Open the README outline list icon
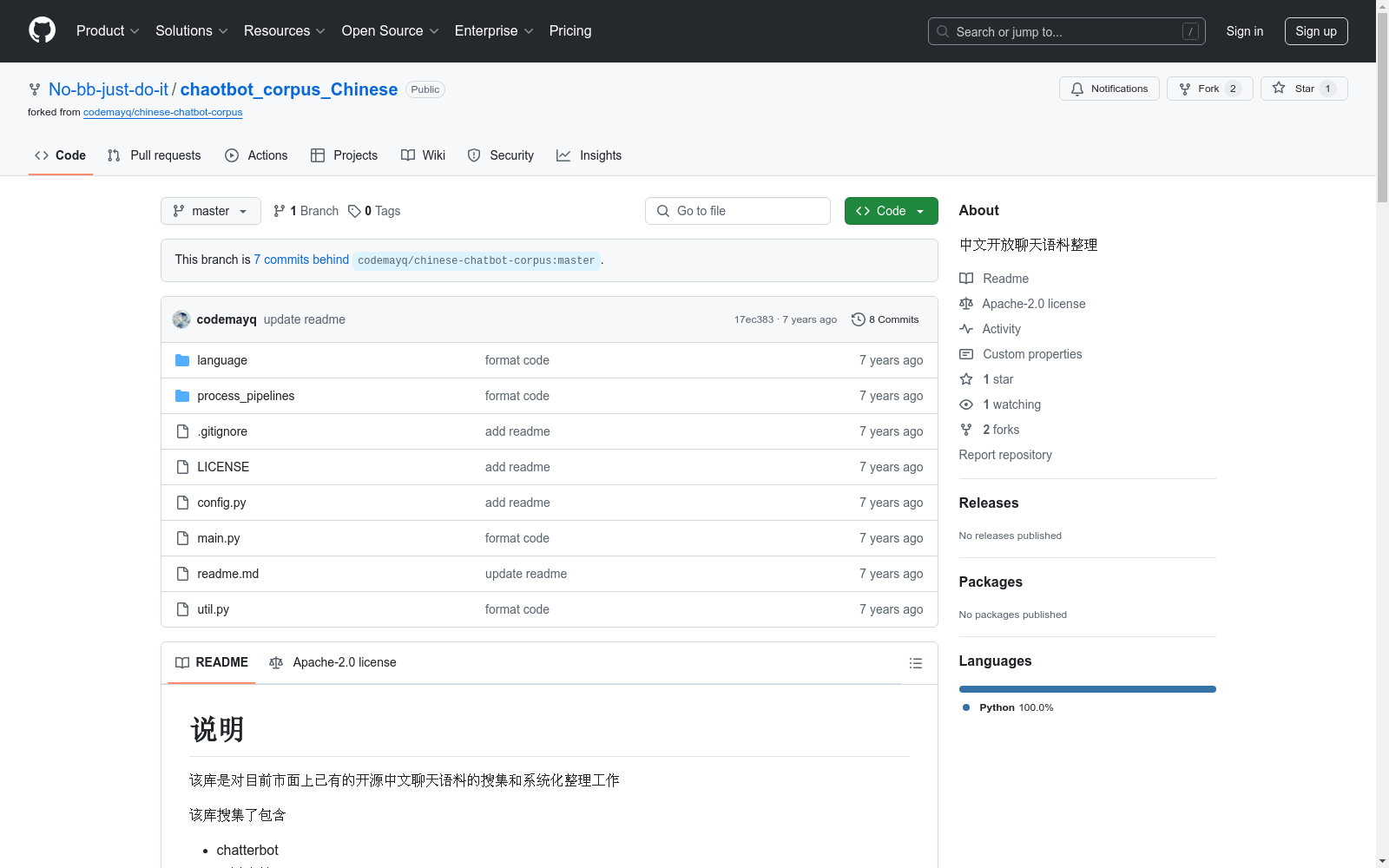Image resolution: width=1389 pixels, height=868 pixels. (915, 663)
